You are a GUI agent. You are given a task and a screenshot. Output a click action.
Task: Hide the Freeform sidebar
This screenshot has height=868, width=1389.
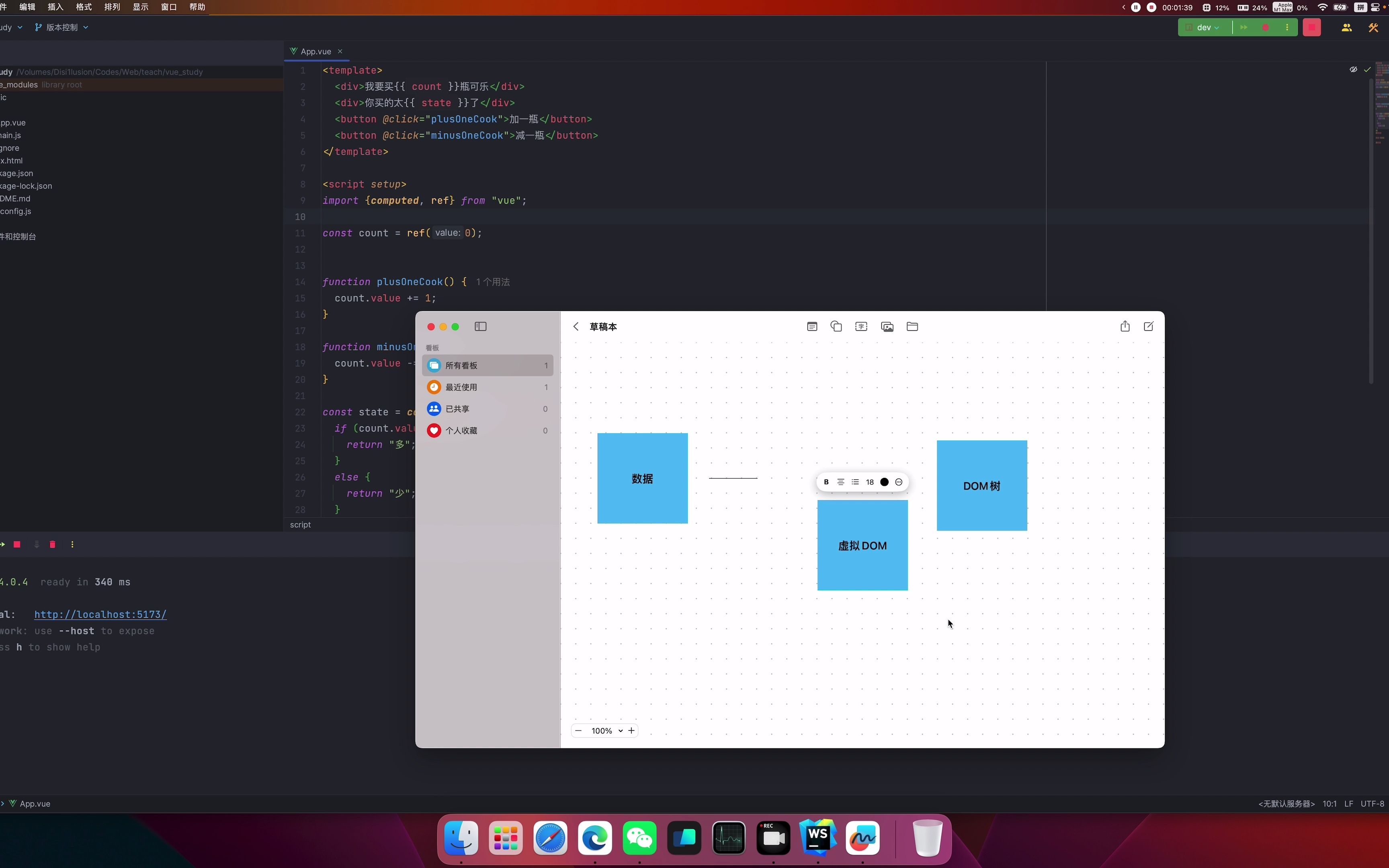[x=480, y=326]
